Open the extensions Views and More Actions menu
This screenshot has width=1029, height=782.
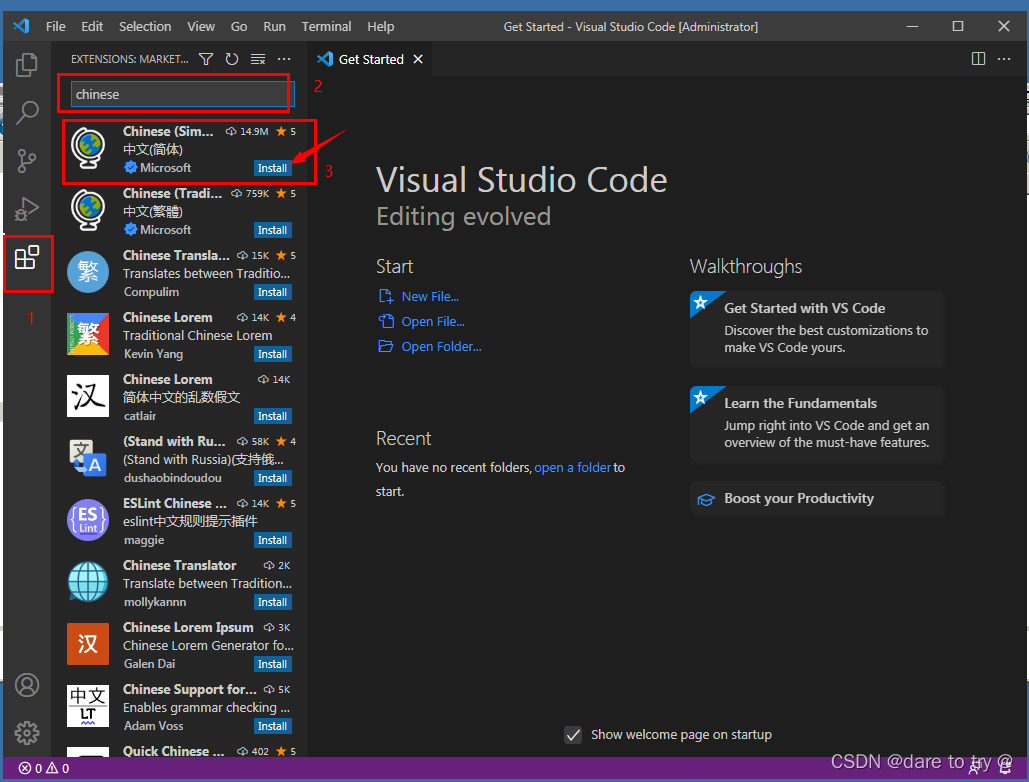(x=284, y=60)
